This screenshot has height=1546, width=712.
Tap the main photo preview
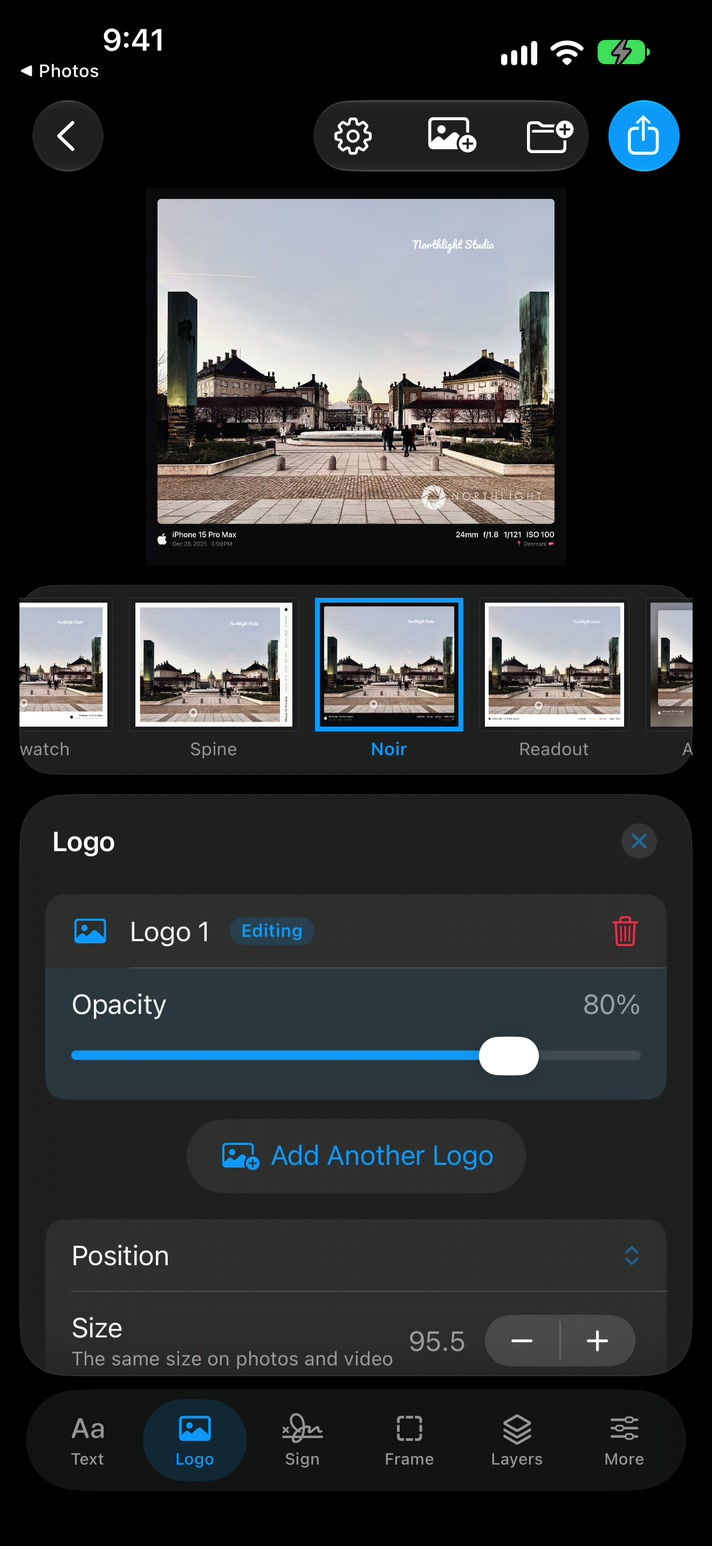356,377
